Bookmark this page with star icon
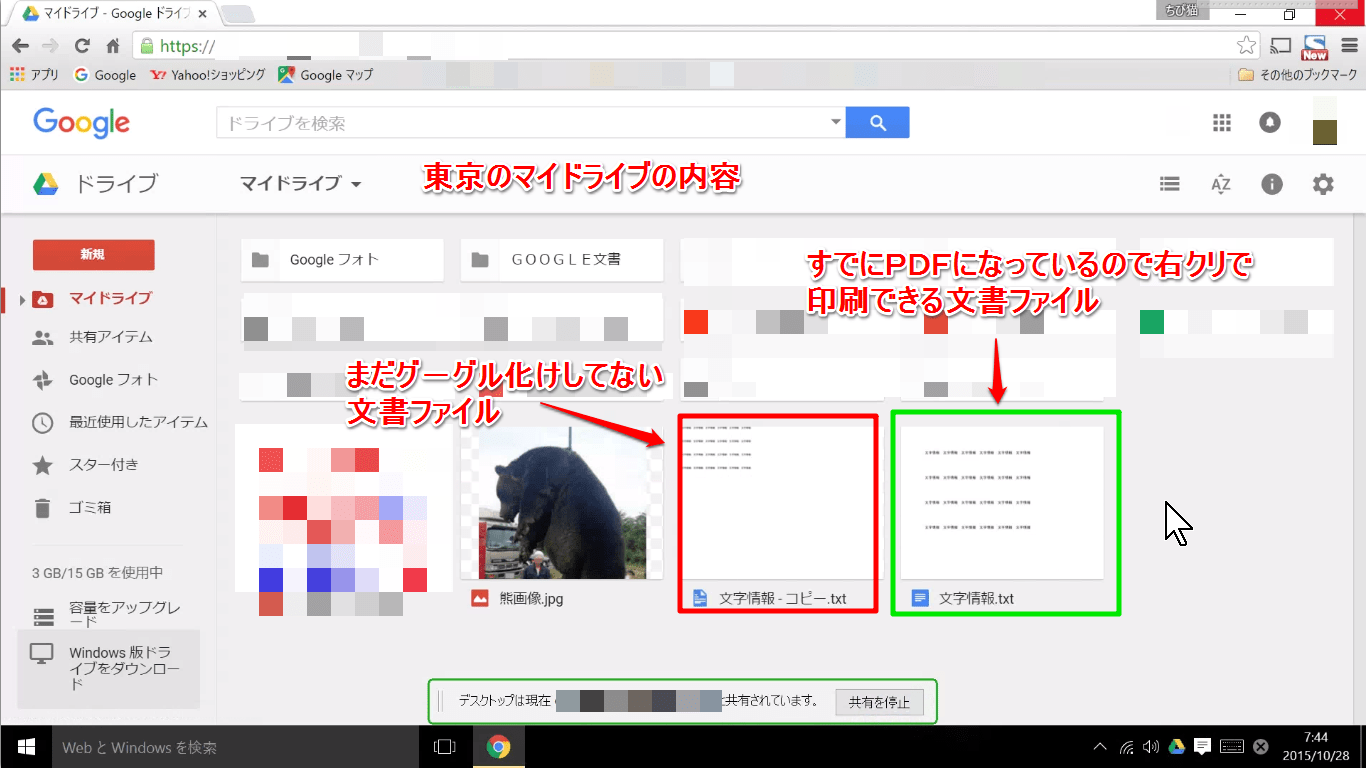 pyautogui.click(x=1246, y=46)
